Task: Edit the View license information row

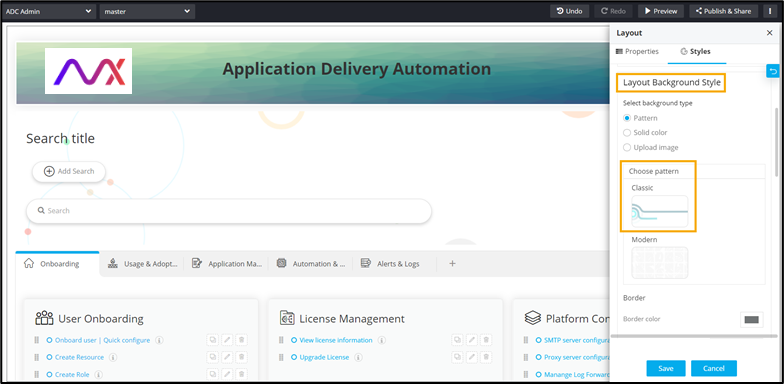Action: 472,340
